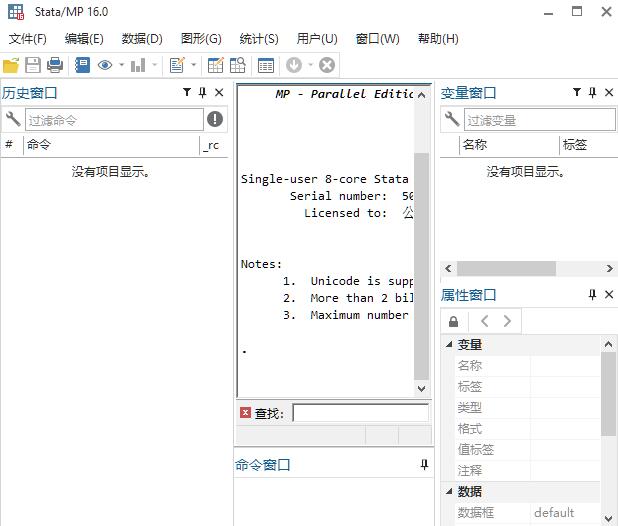Open the Data Editor (edit) icon
The image size is (618, 526).
(x=216, y=65)
